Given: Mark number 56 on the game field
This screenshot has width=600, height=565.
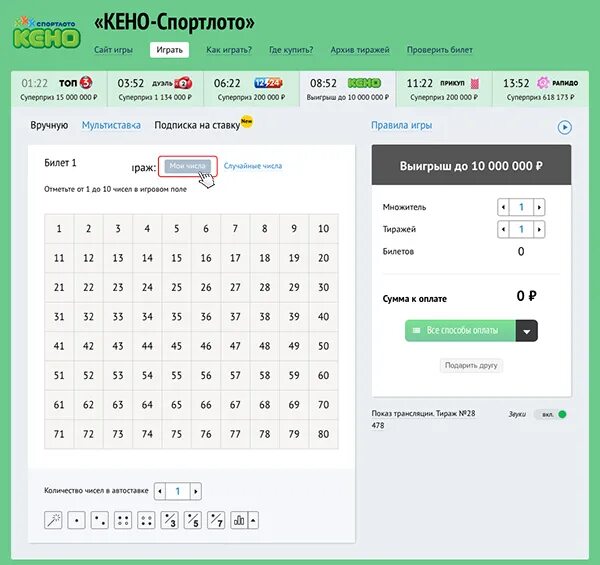Looking at the screenshot, I should point(206,376).
